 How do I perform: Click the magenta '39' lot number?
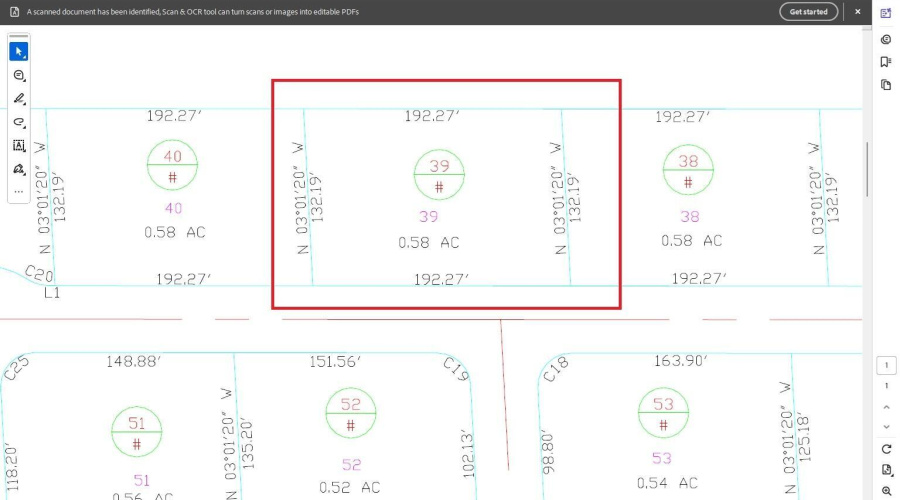(428, 216)
